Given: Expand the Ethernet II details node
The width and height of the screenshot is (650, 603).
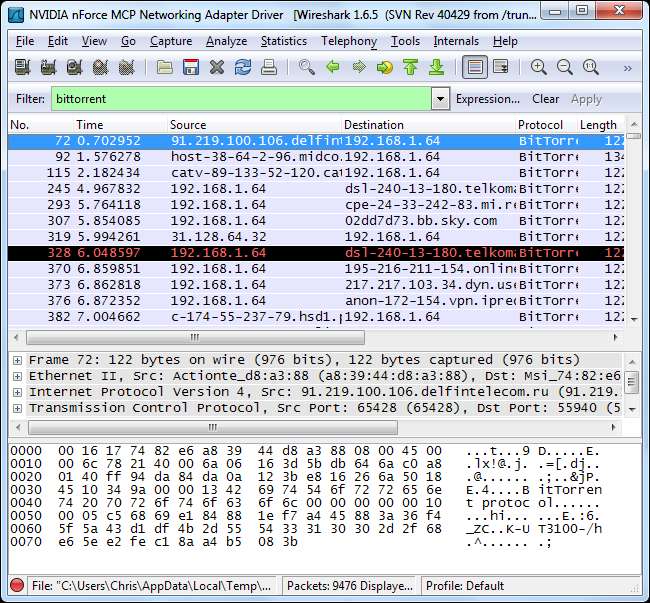Looking at the screenshot, I should click(x=17, y=376).
